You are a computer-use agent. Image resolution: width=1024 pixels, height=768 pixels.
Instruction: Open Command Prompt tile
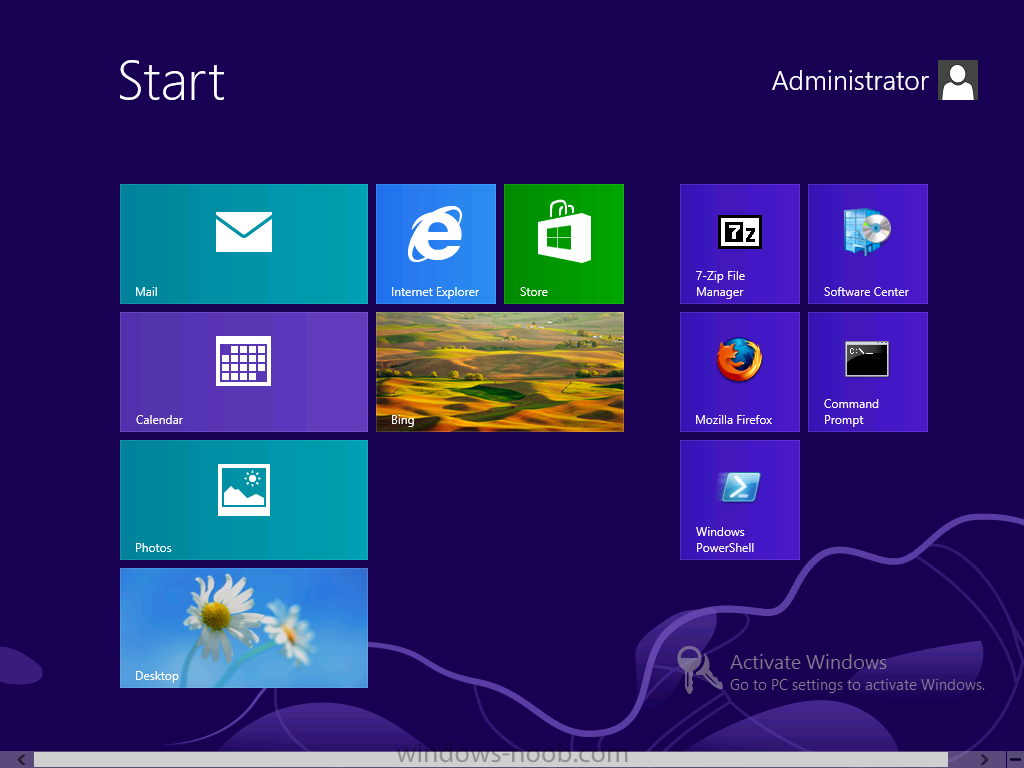pos(867,372)
